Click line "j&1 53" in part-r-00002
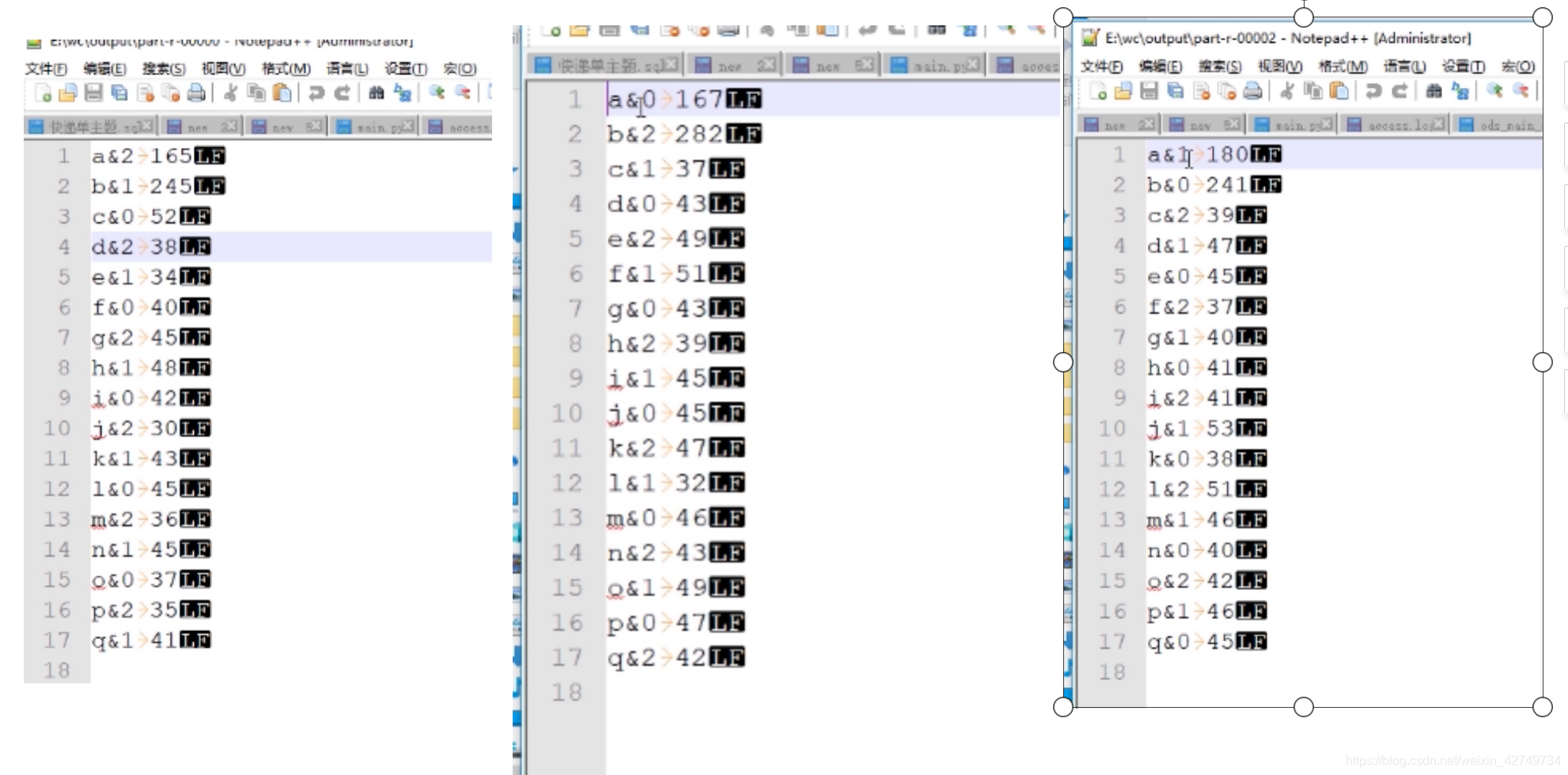 pyautogui.click(x=1206, y=429)
